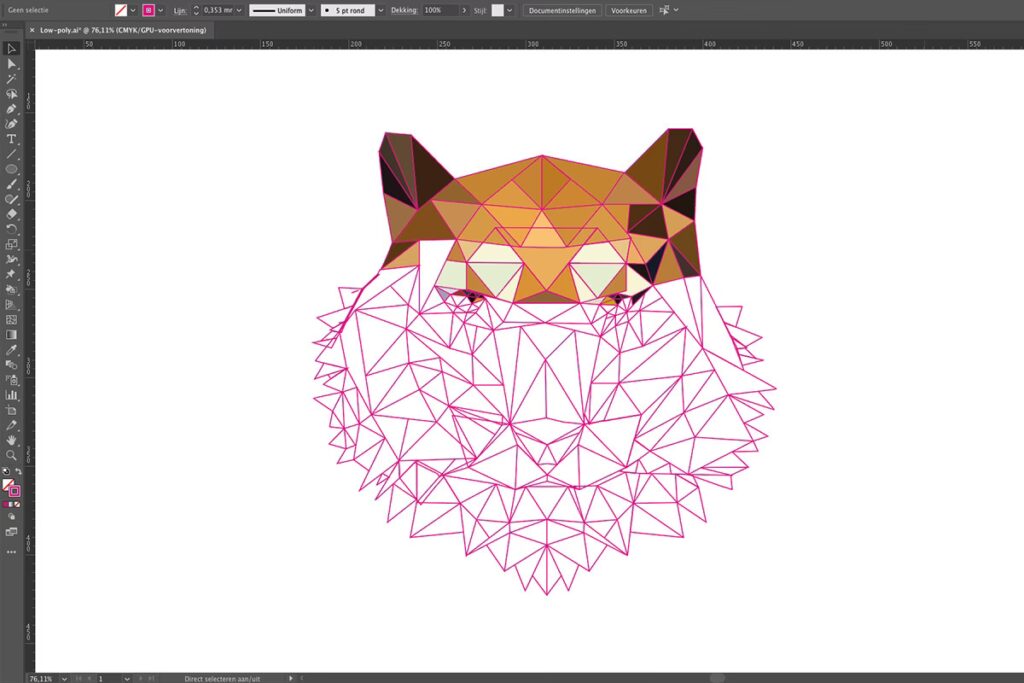Image resolution: width=1024 pixels, height=683 pixels.
Task: Choose the Ellipse shape tool
Action: coord(12,169)
